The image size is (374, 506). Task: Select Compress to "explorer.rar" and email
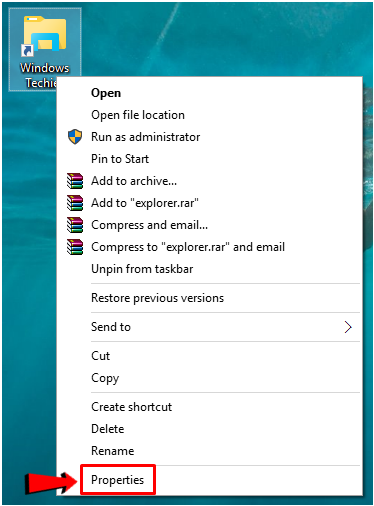coord(209,247)
